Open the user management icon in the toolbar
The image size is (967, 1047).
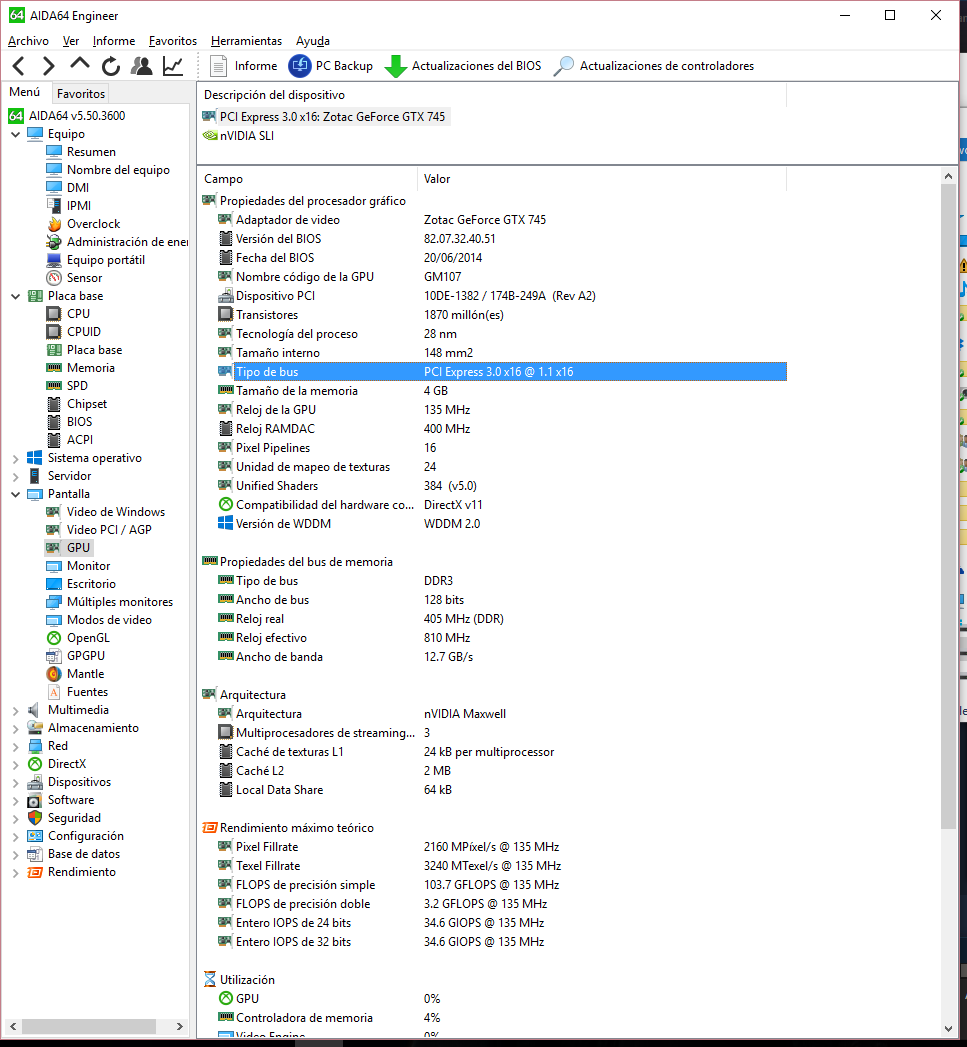pyautogui.click(x=142, y=66)
